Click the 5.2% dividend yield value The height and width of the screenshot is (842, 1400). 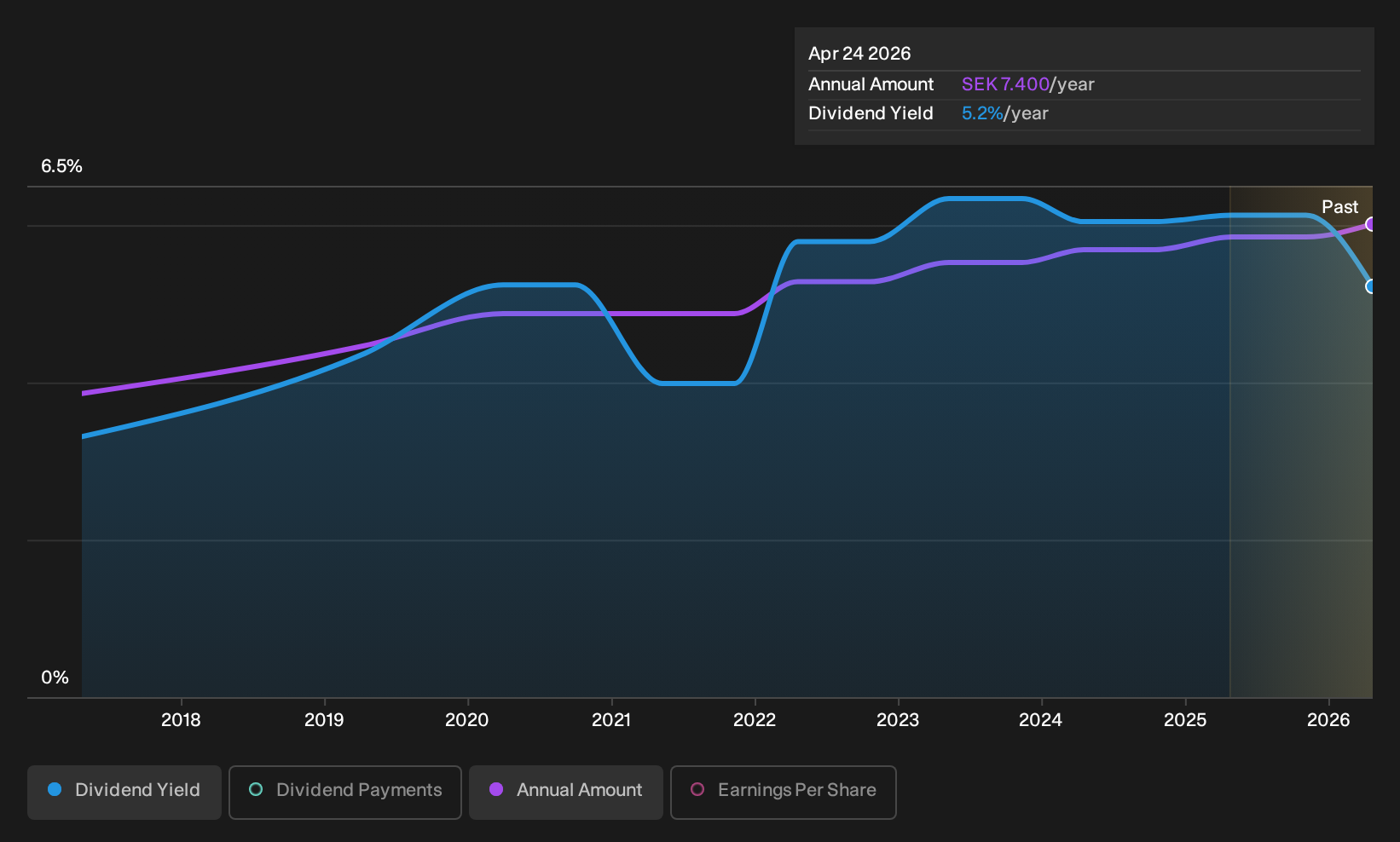pos(982,113)
